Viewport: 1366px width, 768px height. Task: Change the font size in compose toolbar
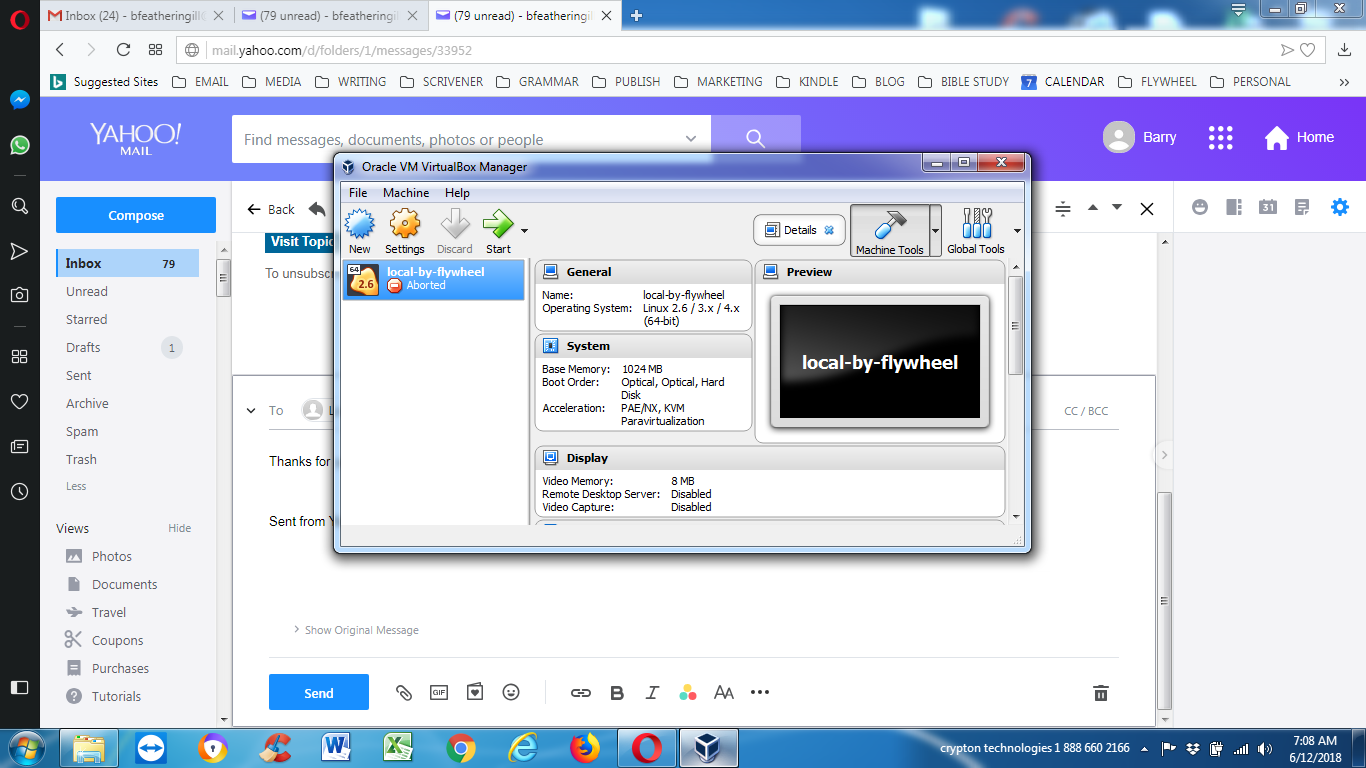[x=724, y=693]
